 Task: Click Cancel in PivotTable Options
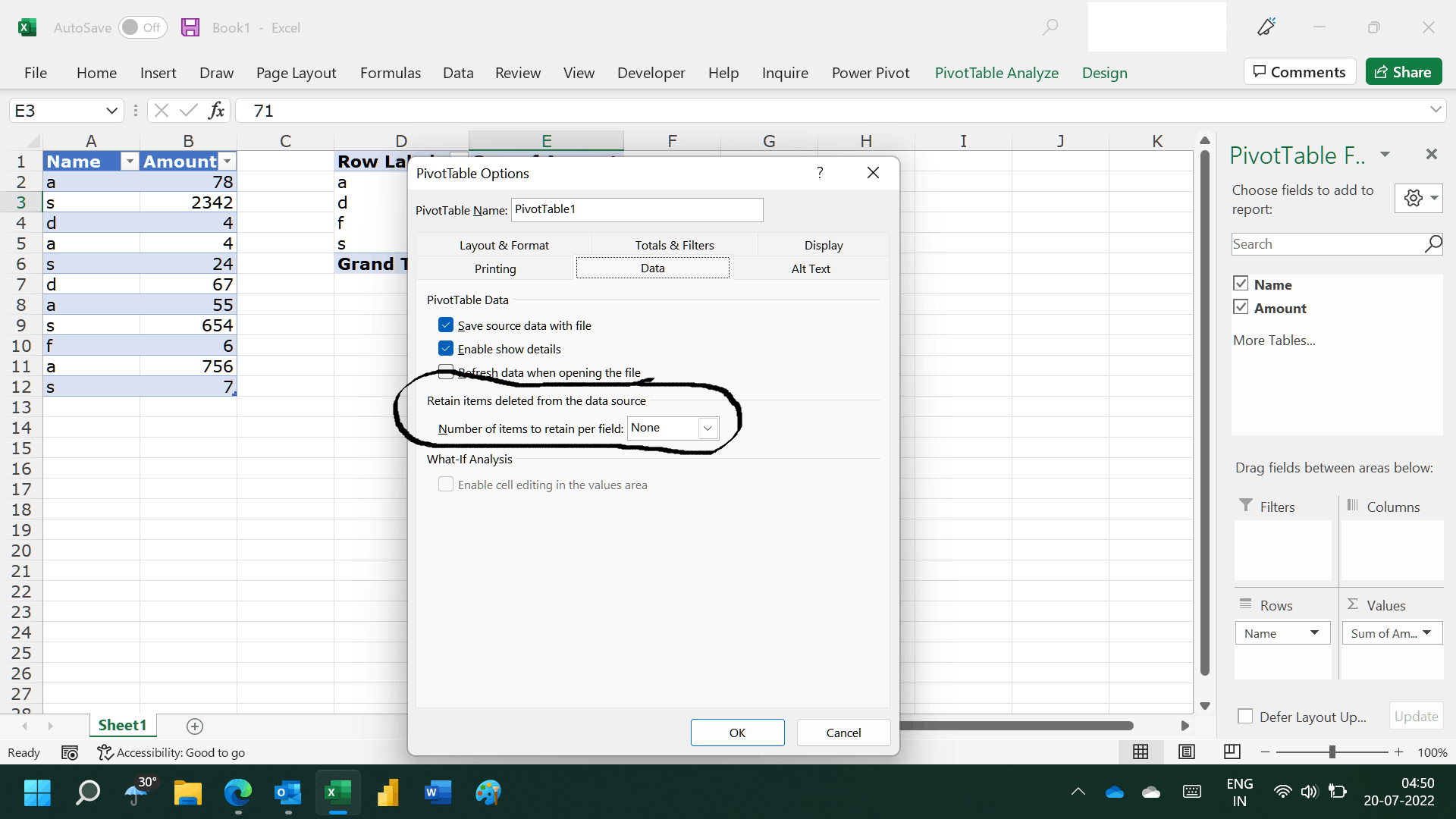coord(844,733)
